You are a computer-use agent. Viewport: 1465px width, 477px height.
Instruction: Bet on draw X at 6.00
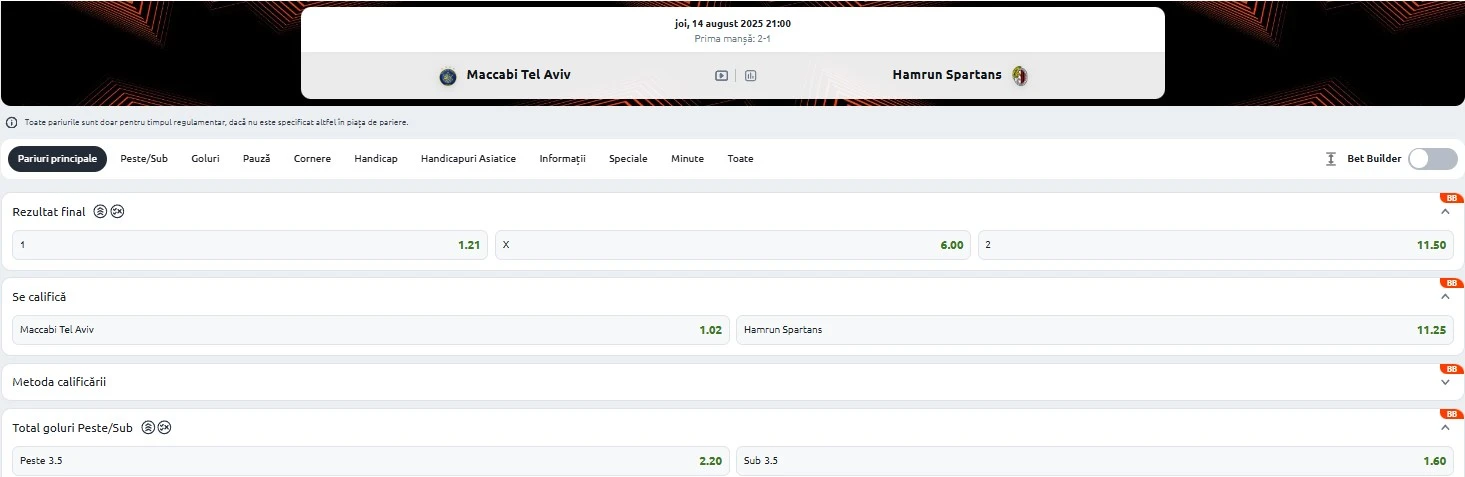point(733,245)
